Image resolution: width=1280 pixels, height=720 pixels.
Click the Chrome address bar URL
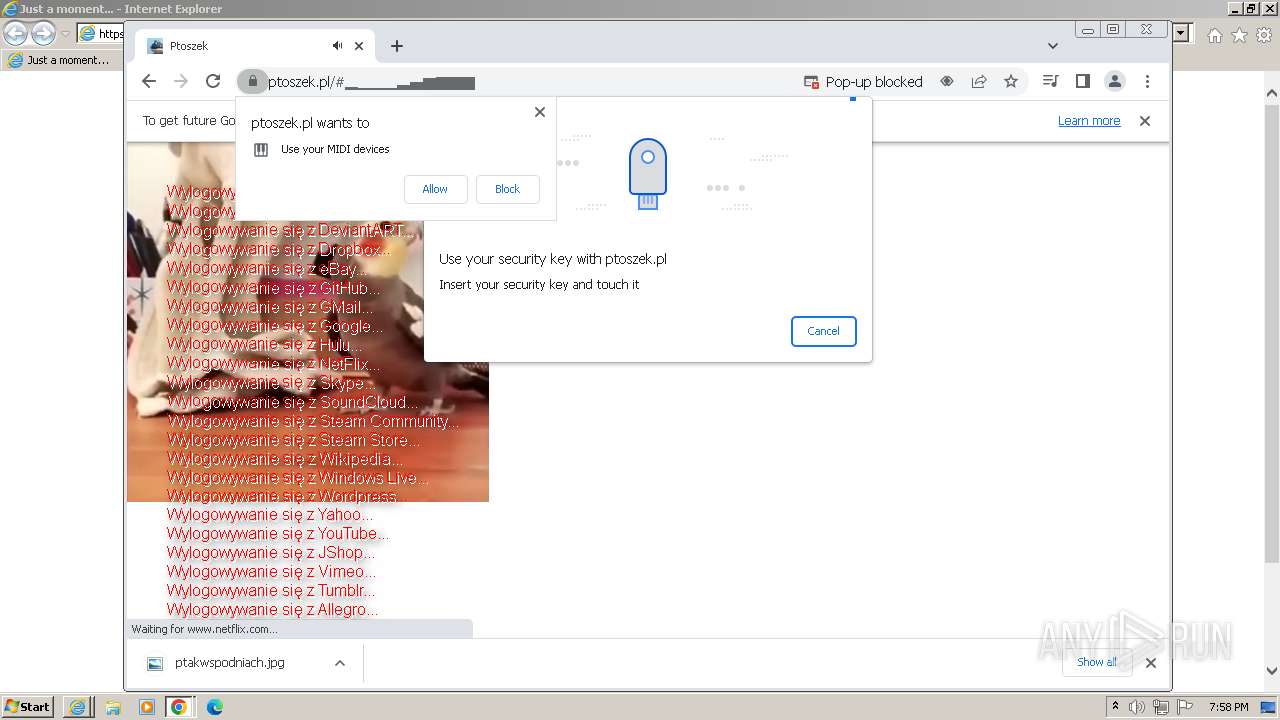370,82
